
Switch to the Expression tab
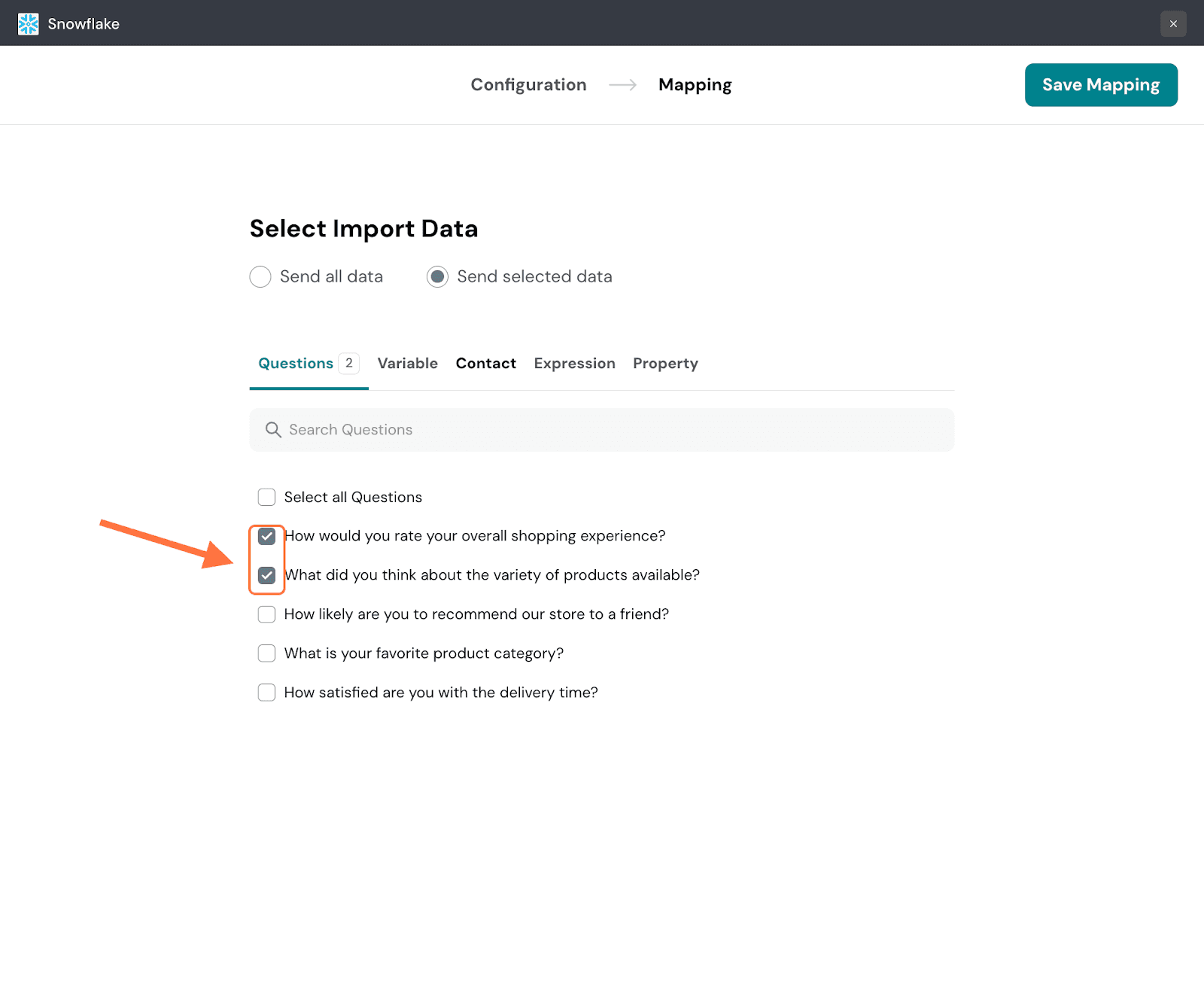coord(574,364)
